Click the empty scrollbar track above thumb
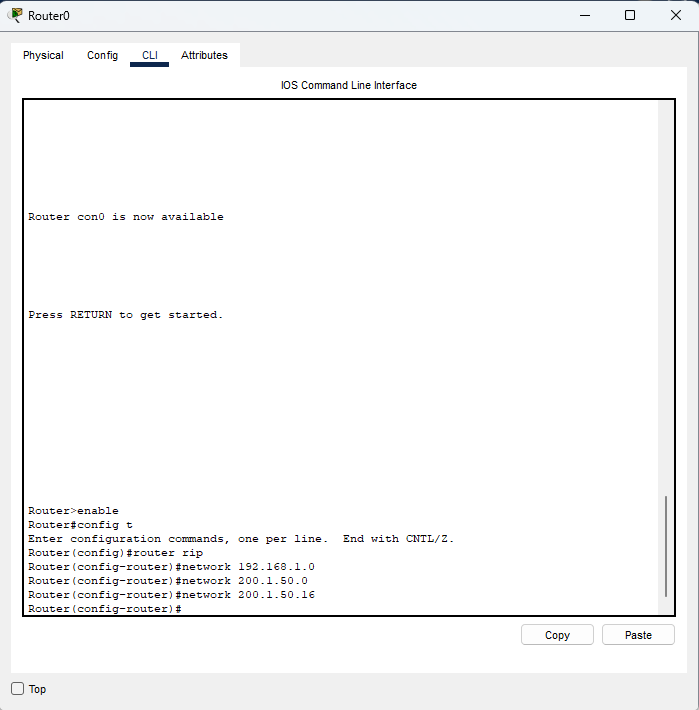699x710 pixels. coord(665,300)
